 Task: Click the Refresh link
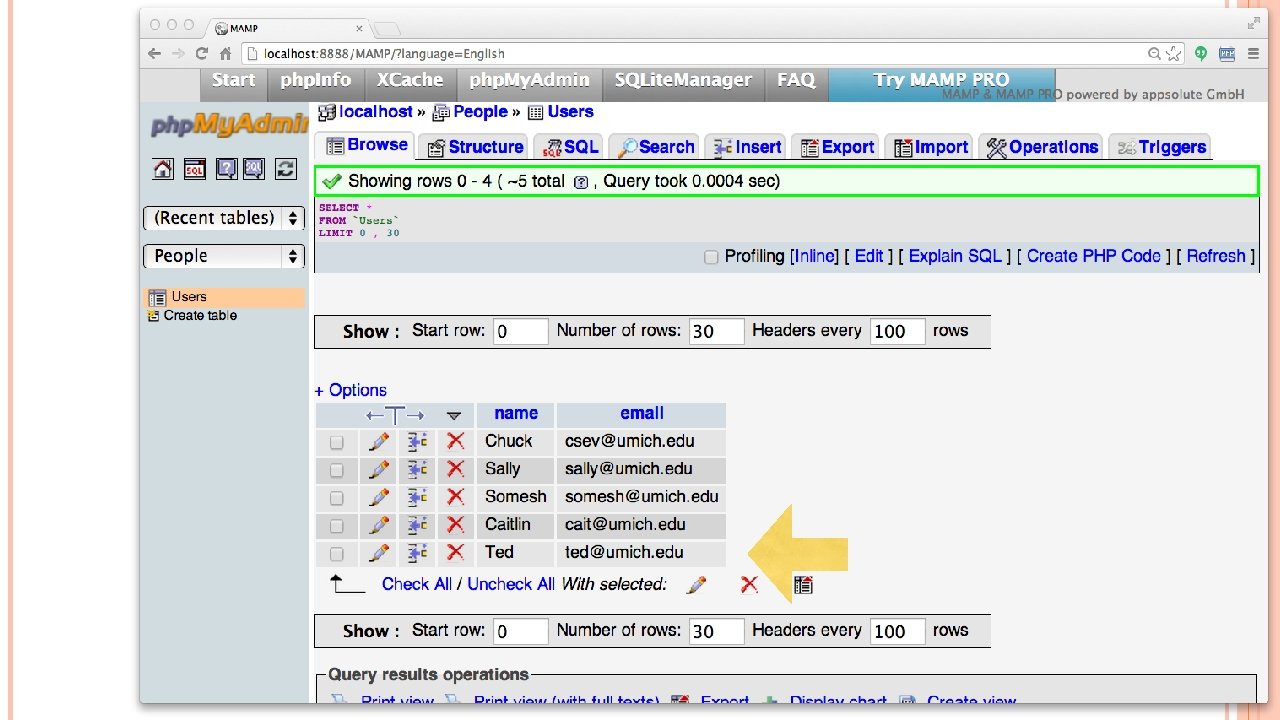click(1215, 256)
